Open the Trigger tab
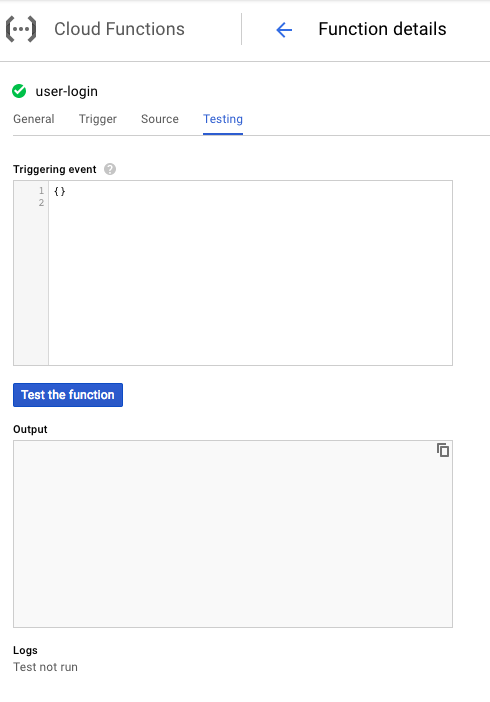 click(98, 119)
